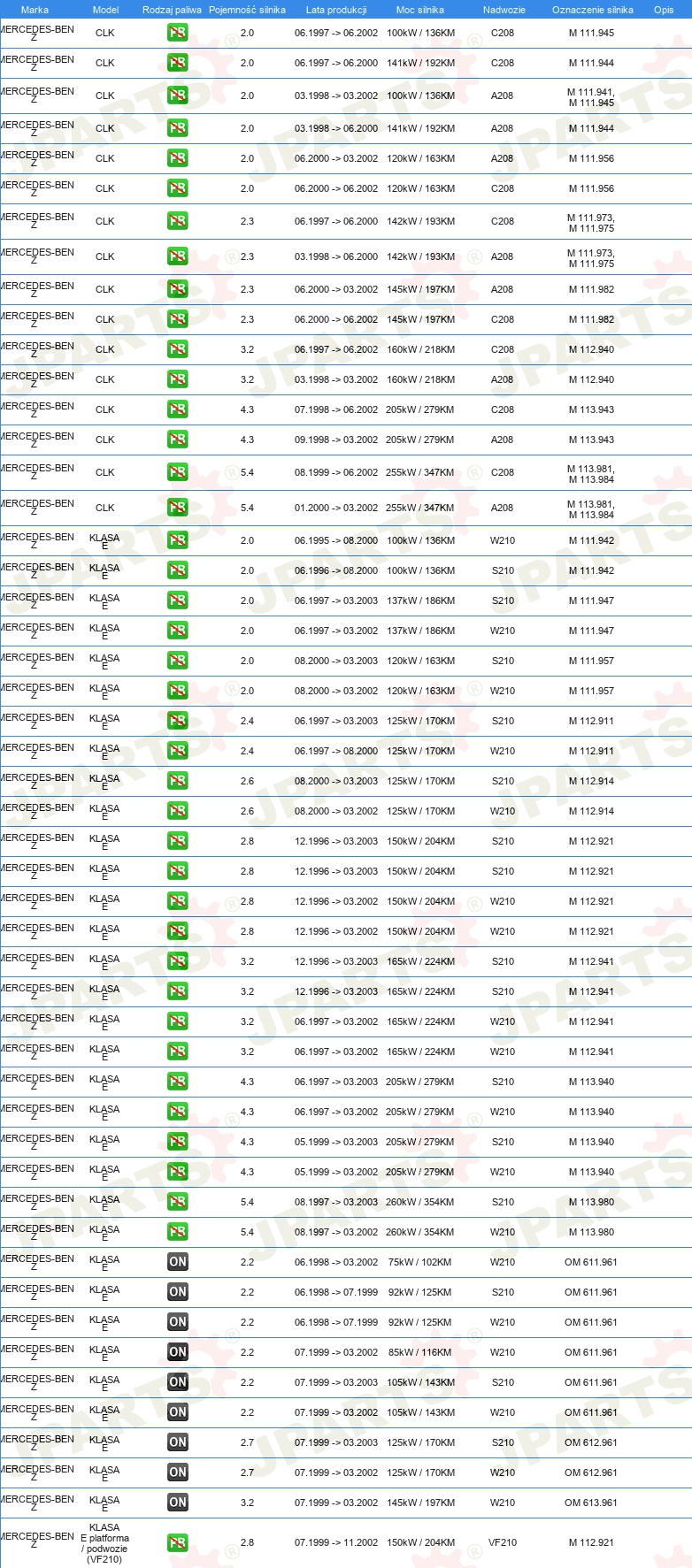Click the PB fuel icon for CLK C208 M 111.945
Screen dimensions: 692x1568
(x=178, y=33)
